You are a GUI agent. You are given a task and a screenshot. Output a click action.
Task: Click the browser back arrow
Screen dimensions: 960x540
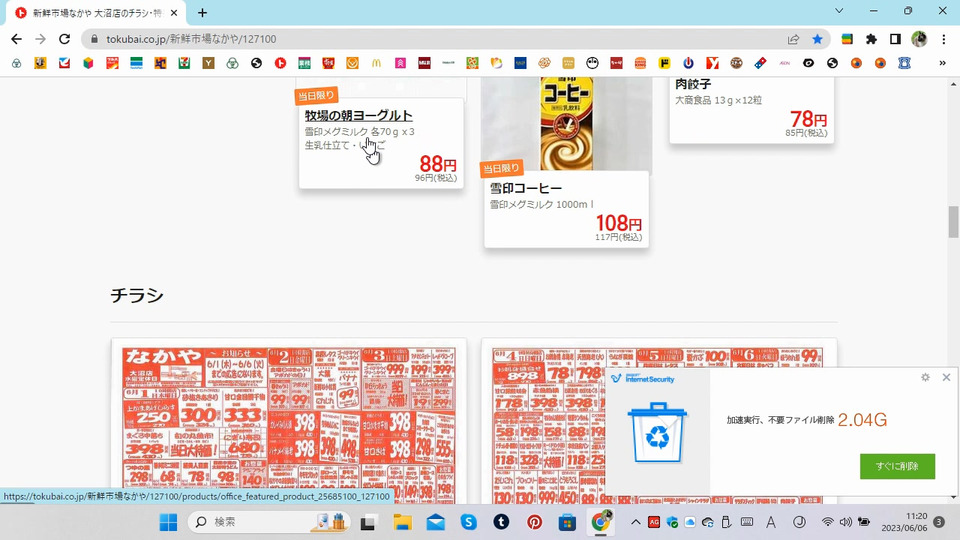tap(17, 39)
